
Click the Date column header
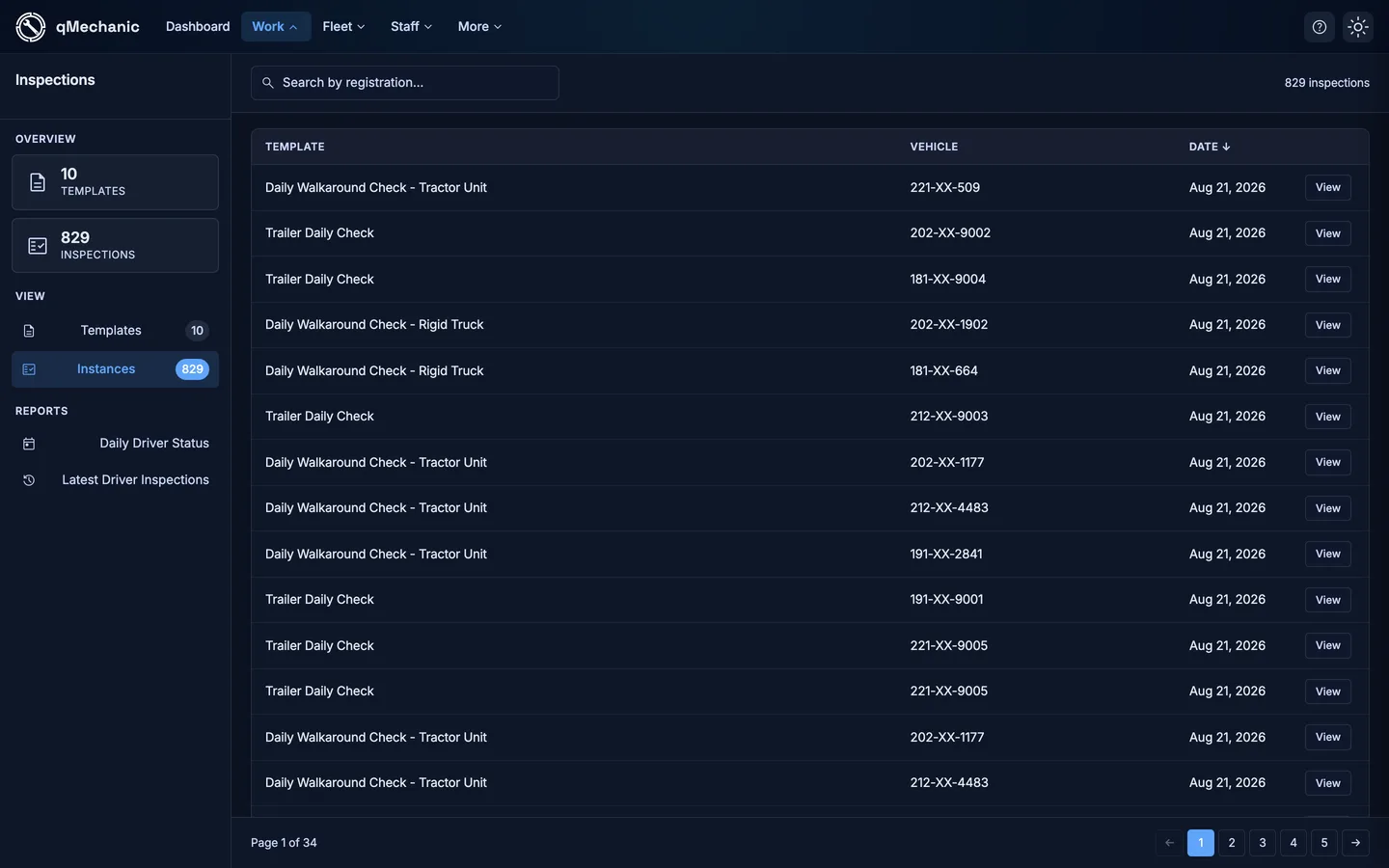tap(1210, 147)
